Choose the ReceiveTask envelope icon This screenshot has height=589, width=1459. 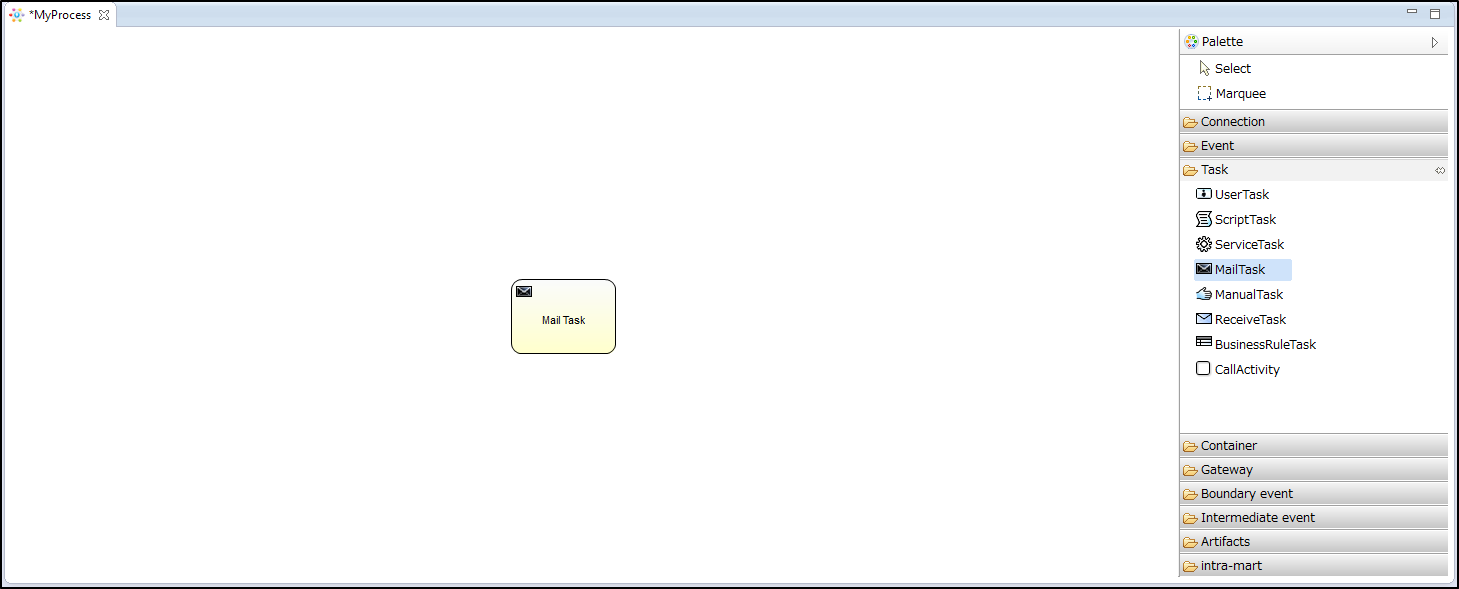point(1204,319)
